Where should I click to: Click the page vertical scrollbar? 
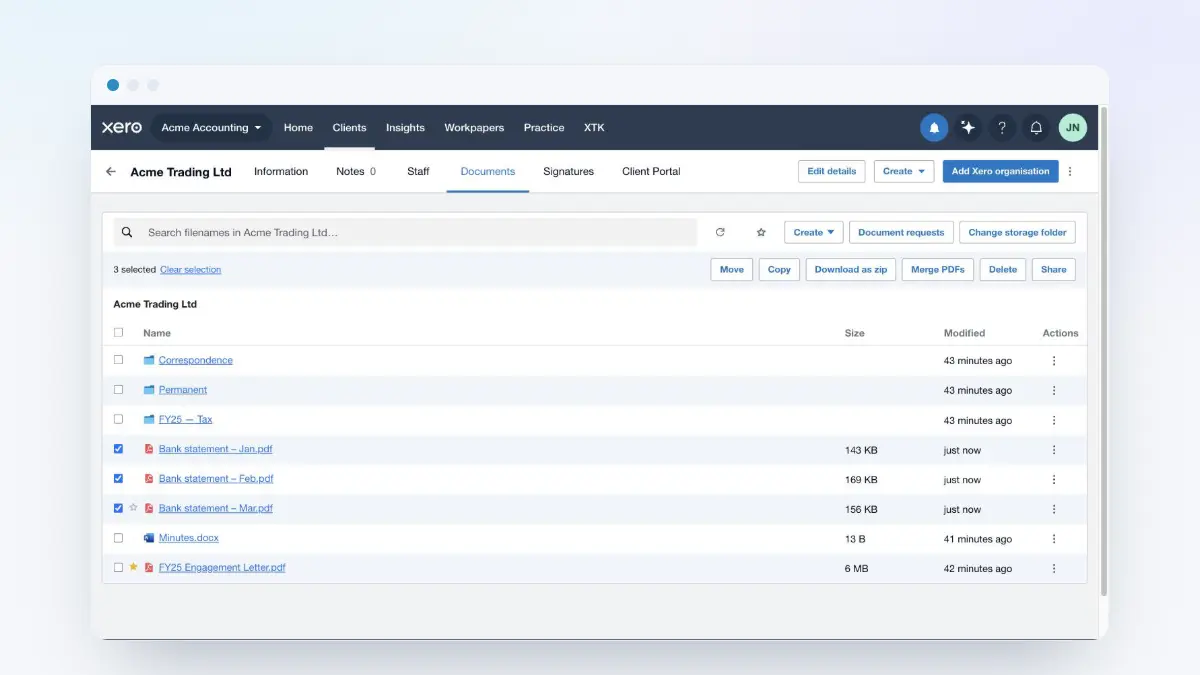(1104, 350)
